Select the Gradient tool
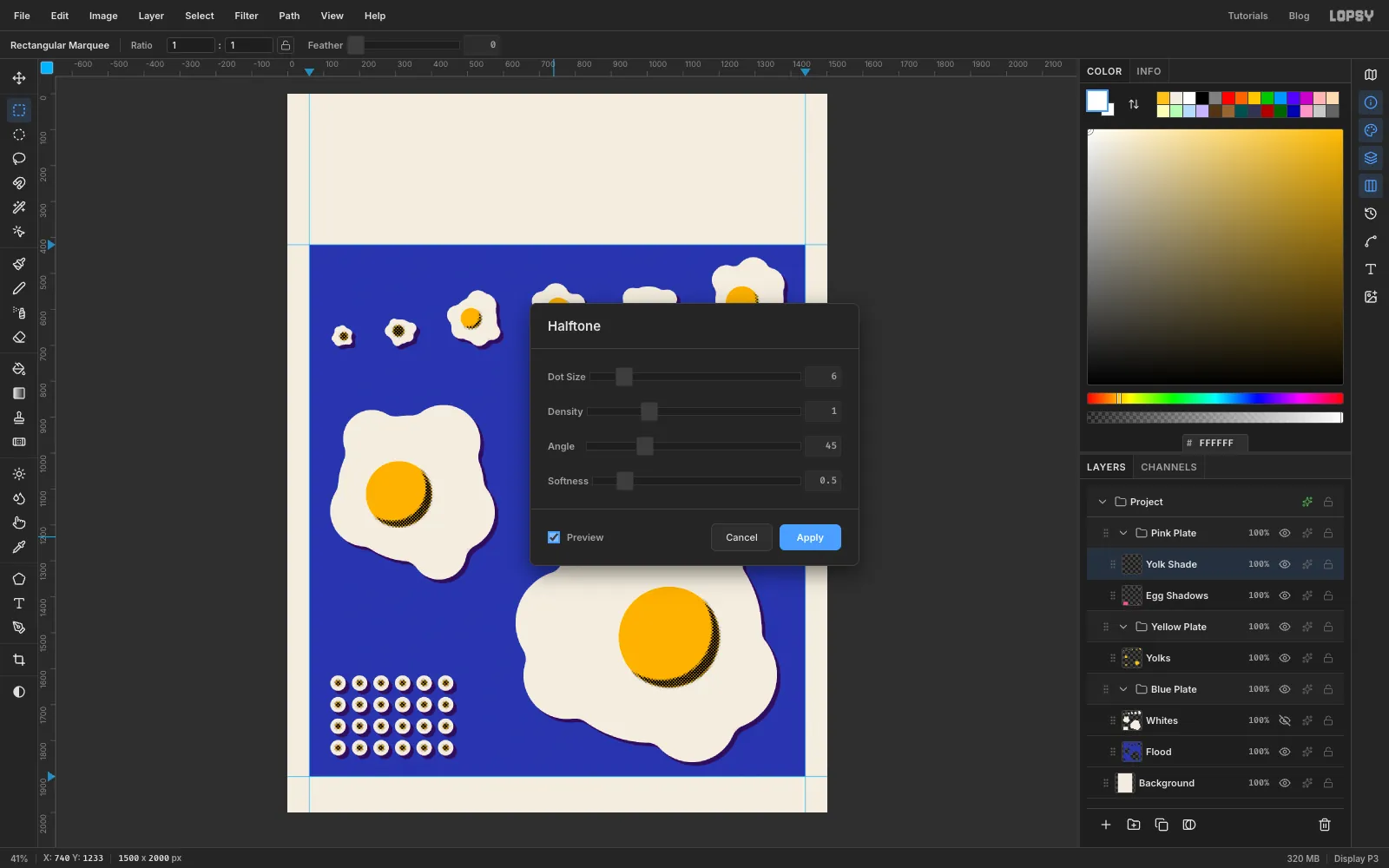Viewport: 1389px width, 868px height. pos(19,393)
